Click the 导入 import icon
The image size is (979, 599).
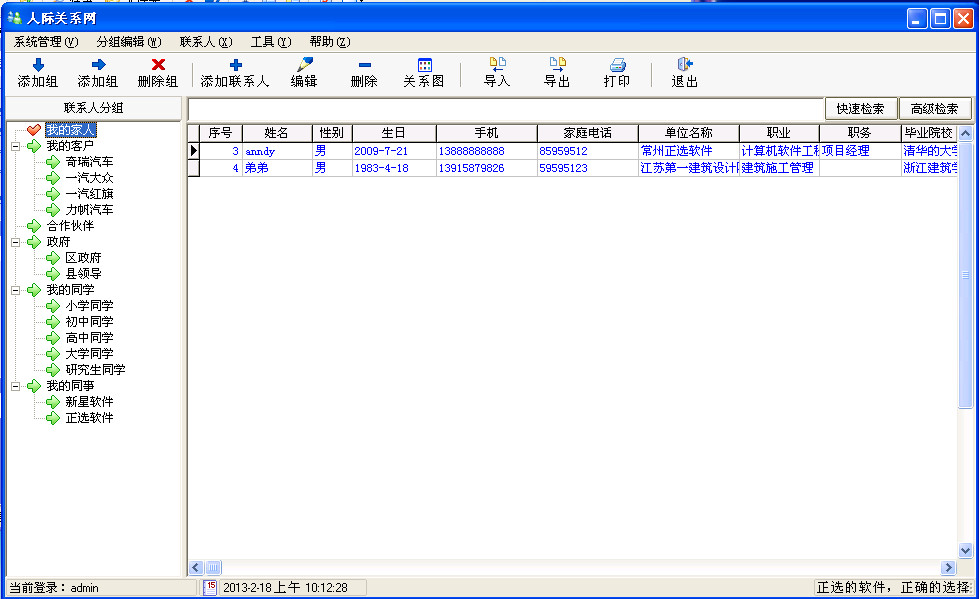tap(497, 65)
